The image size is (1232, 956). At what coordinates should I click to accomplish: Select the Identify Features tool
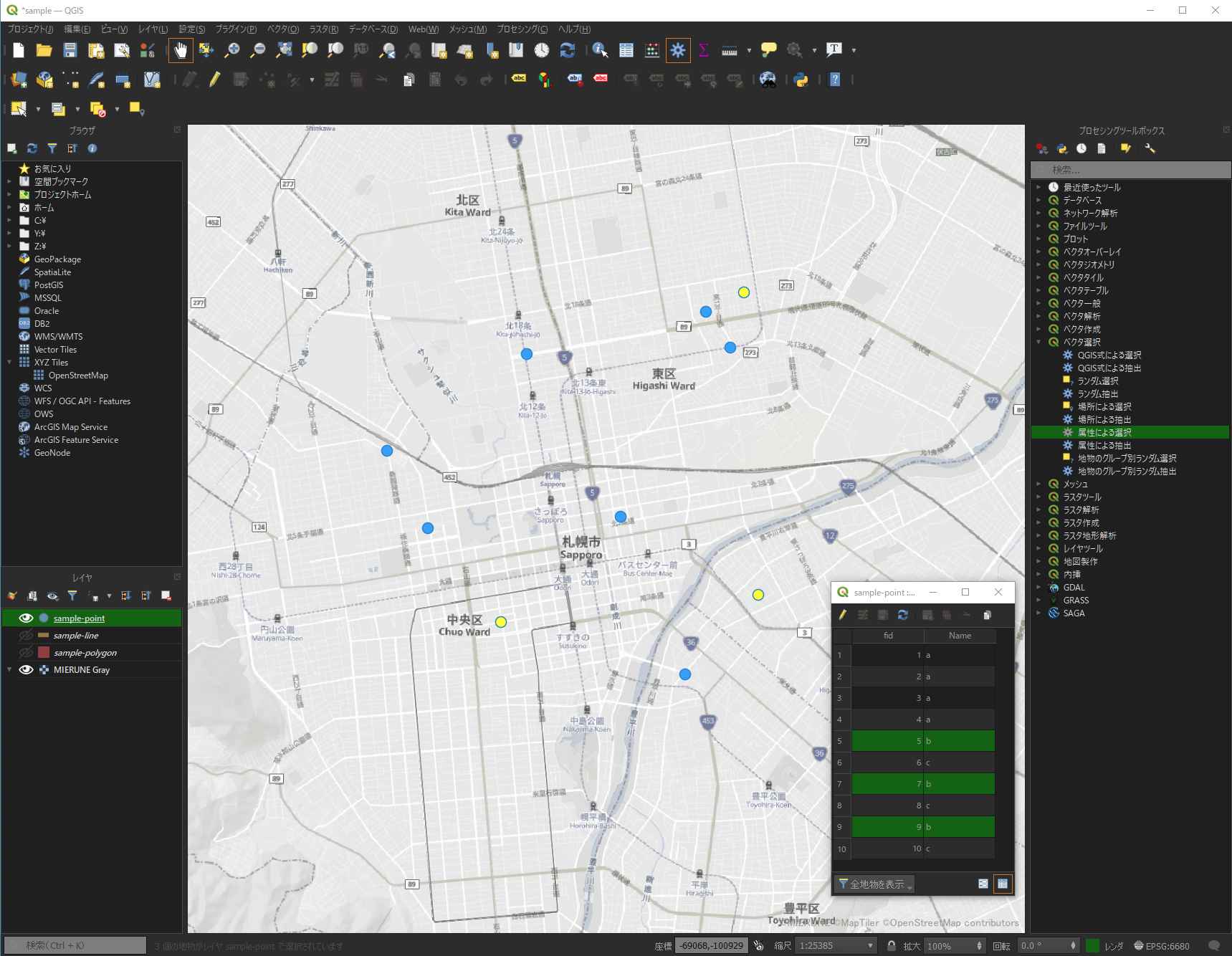coord(600,50)
